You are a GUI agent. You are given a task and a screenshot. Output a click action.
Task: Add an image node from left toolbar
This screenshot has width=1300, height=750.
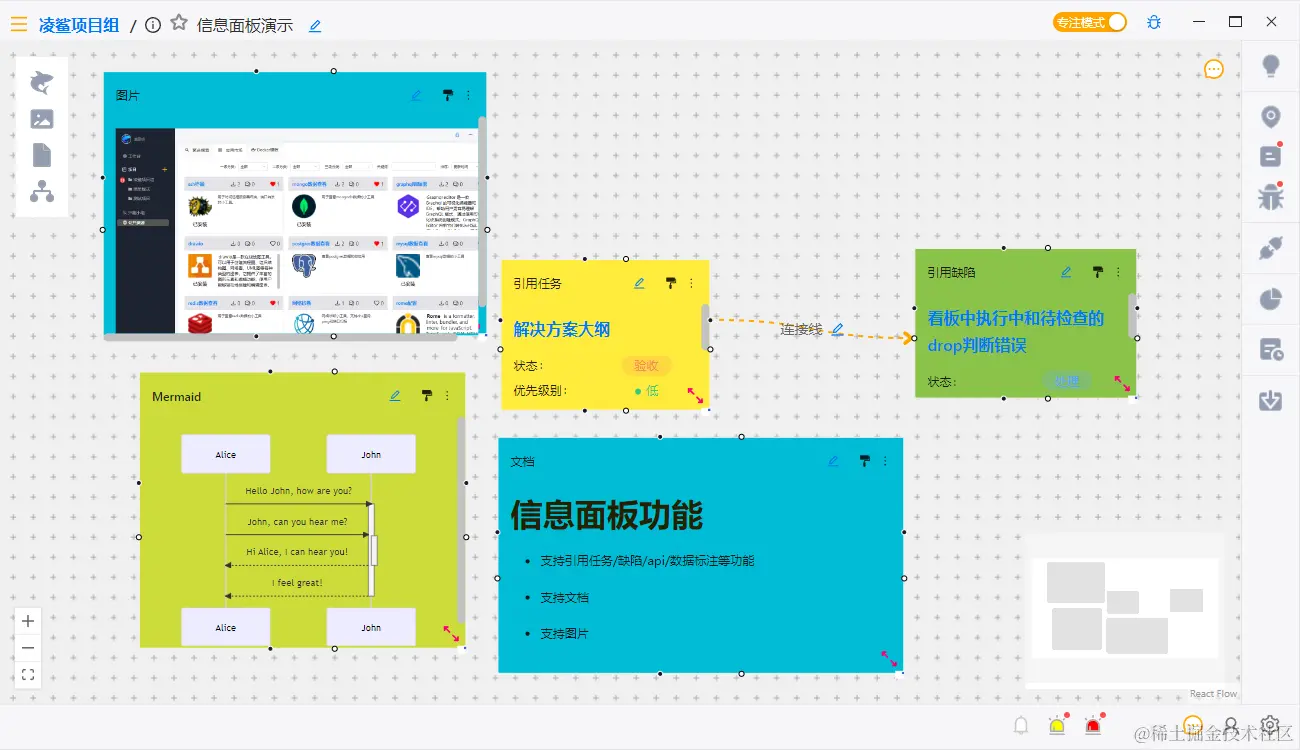42,119
